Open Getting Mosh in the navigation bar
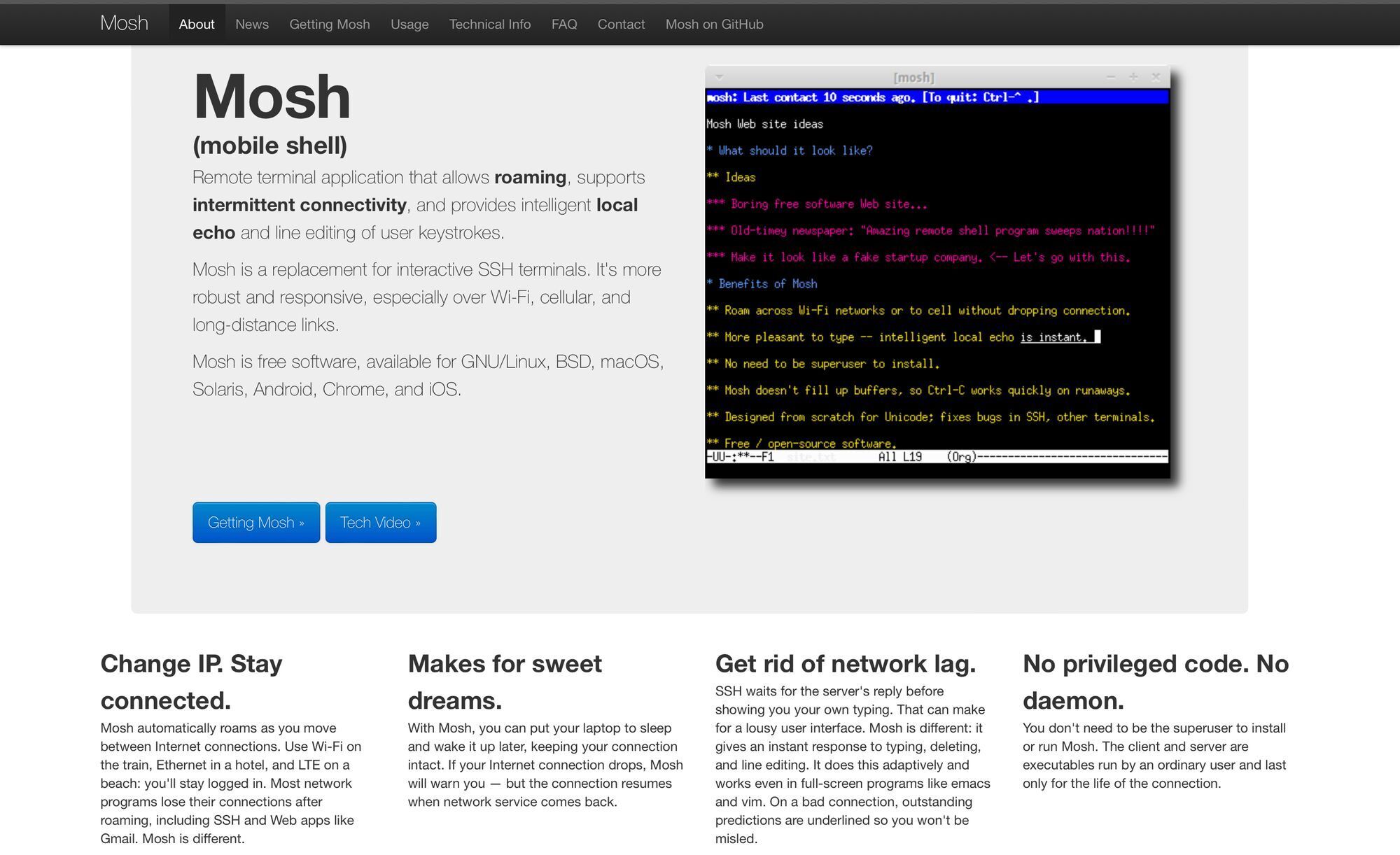This screenshot has width=1400, height=855. (330, 24)
